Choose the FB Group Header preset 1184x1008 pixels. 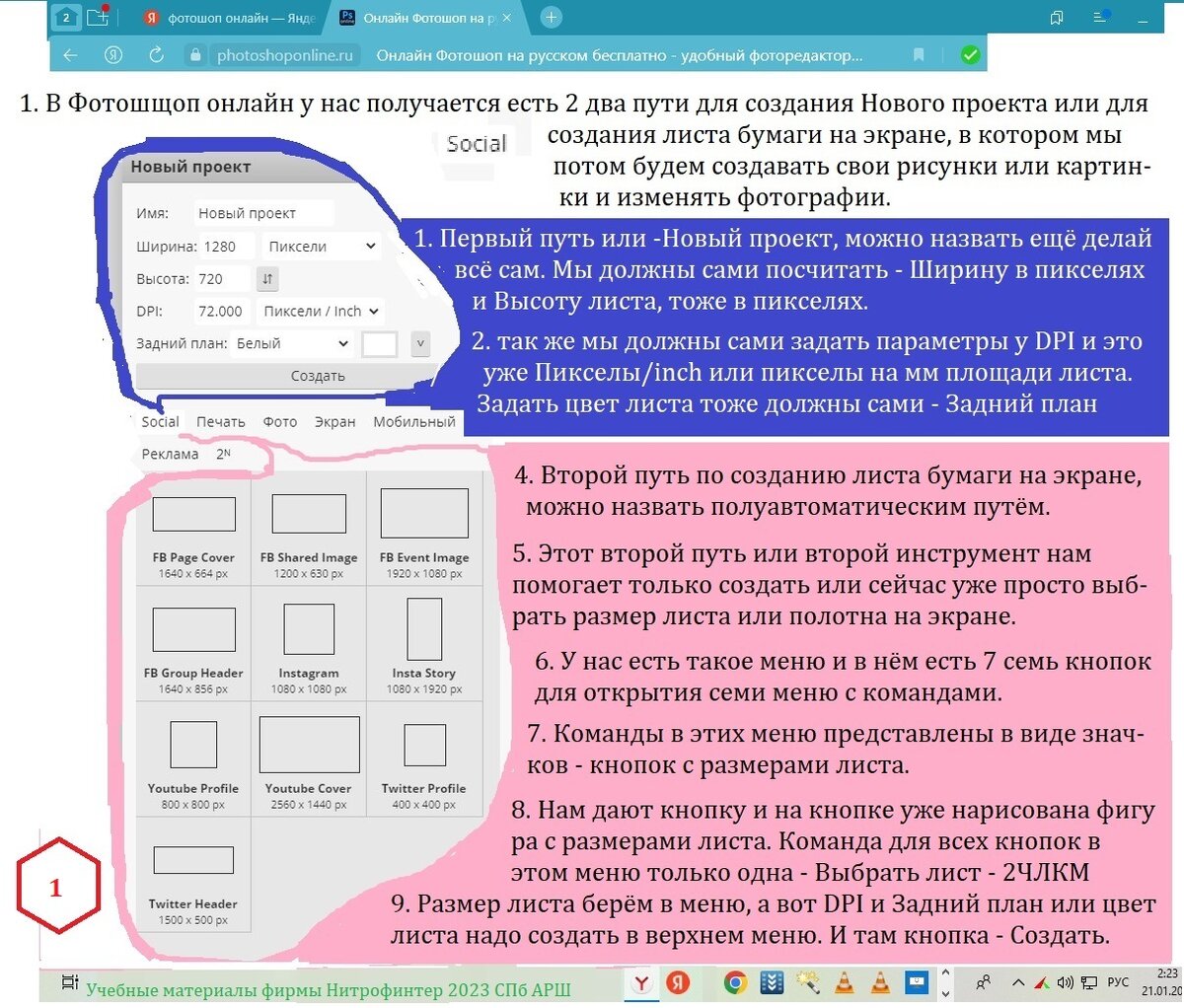pos(193,643)
